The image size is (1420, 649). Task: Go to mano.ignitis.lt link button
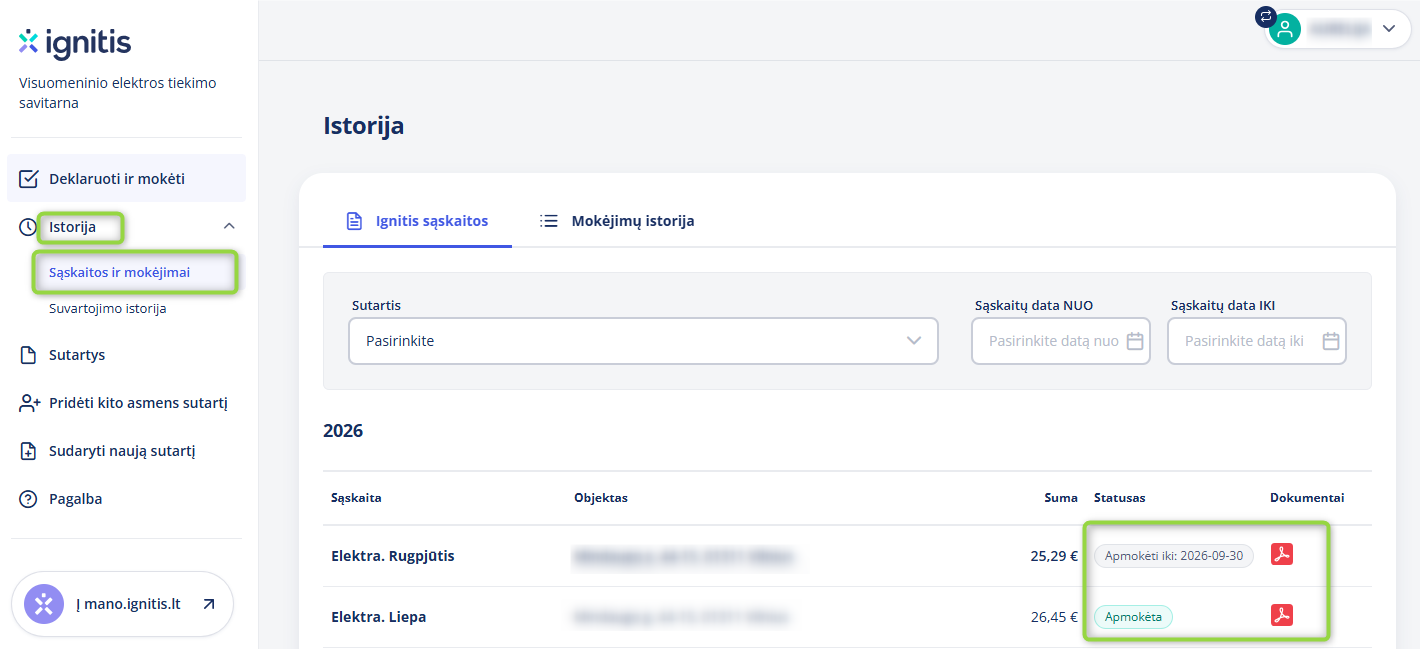(122, 604)
